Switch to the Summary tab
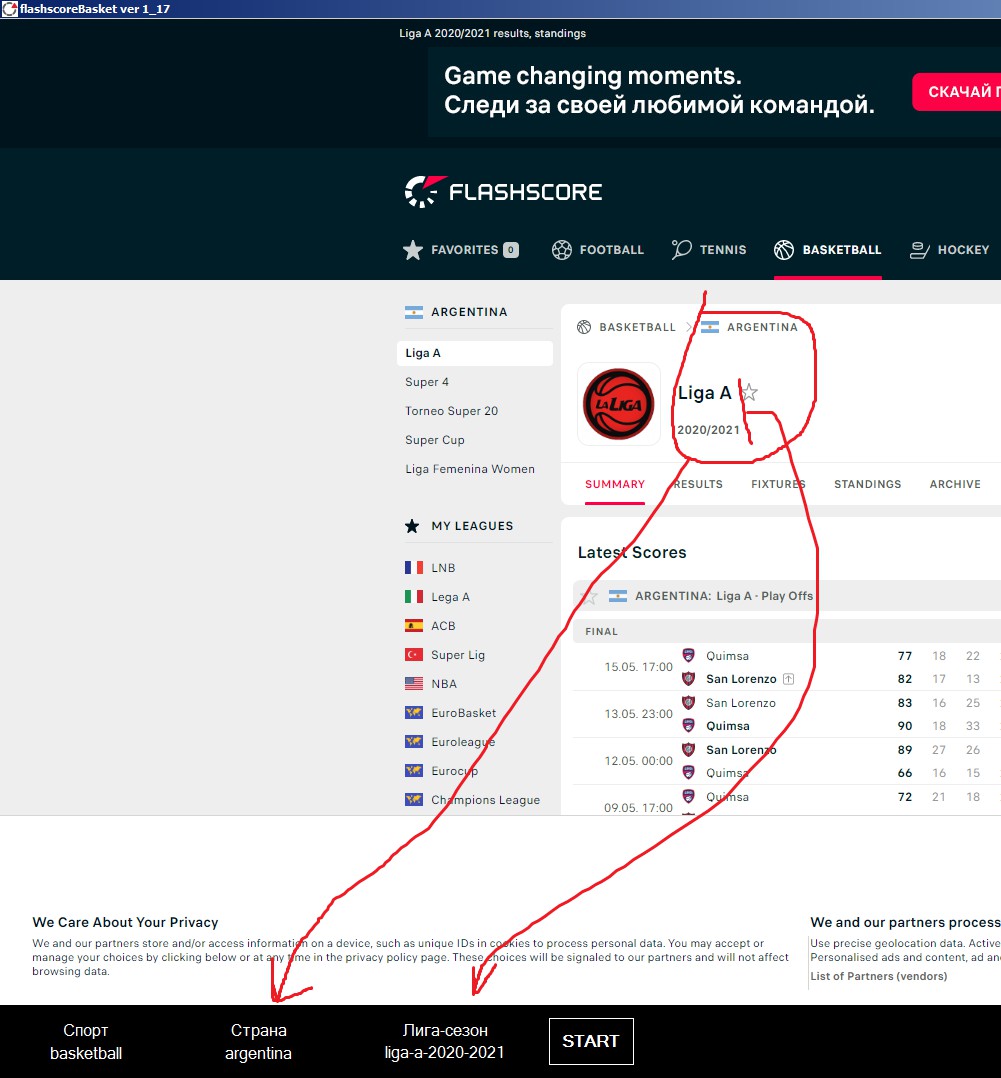Screen dimensions: 1001x1078 point(615,484)
